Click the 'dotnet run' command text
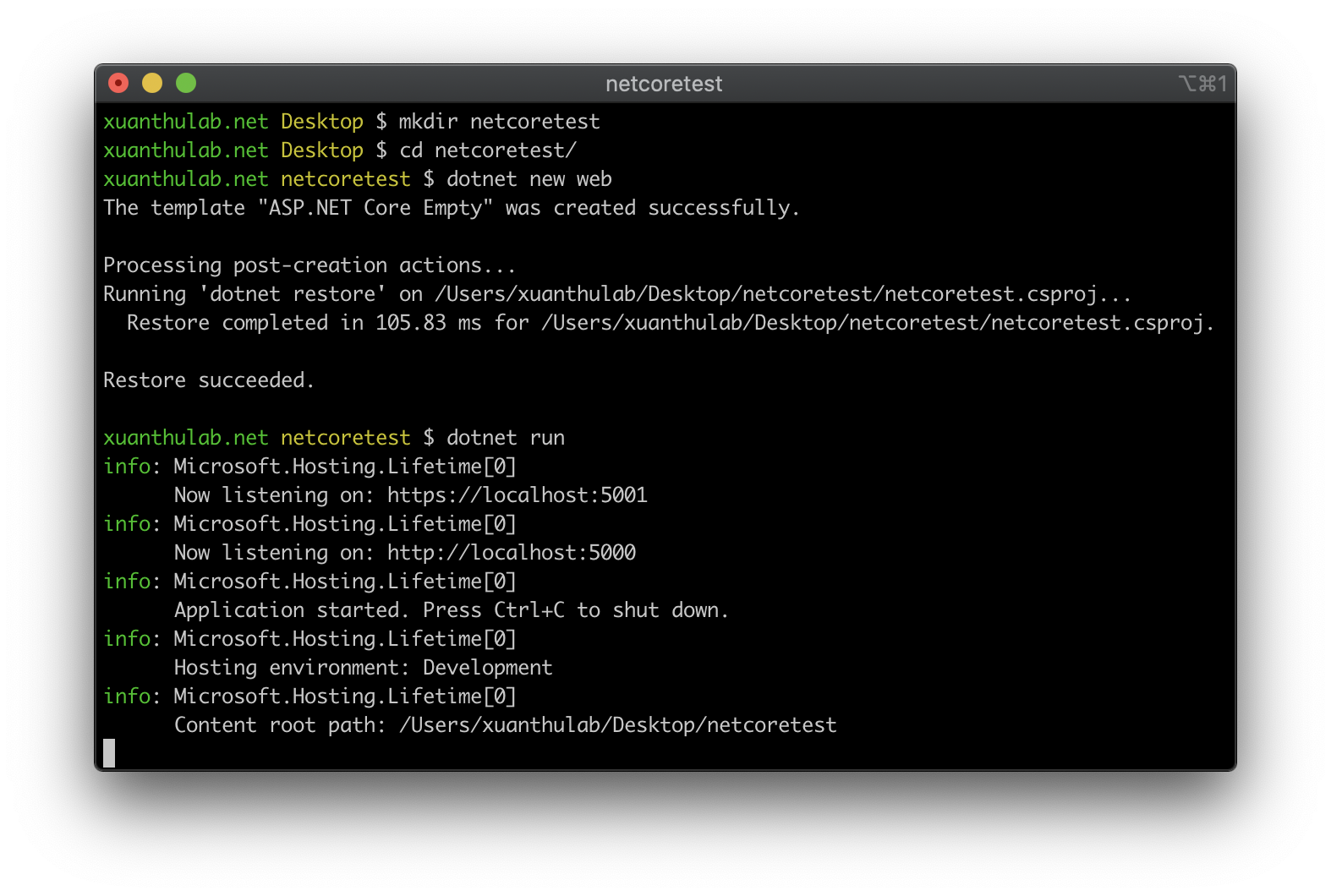The image size is (1331, 896). pyautogui.click(x=506, y=438)
